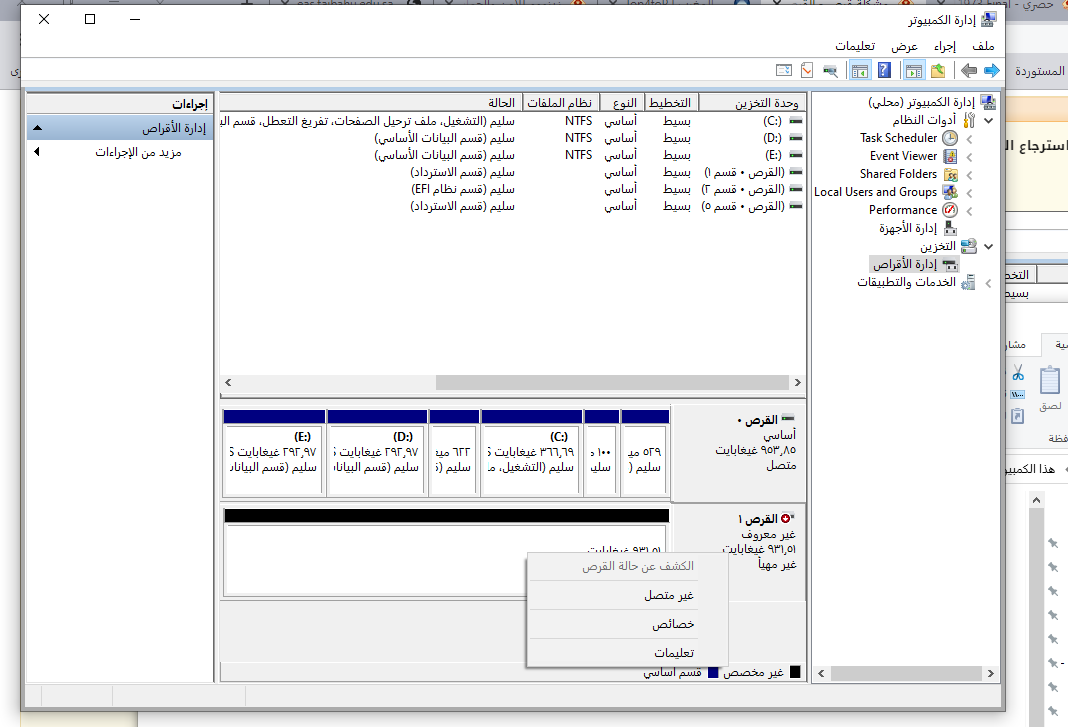Toggle the show/hide console tree button
This screenshot has width=1068, height=727.
pos(912,70)
